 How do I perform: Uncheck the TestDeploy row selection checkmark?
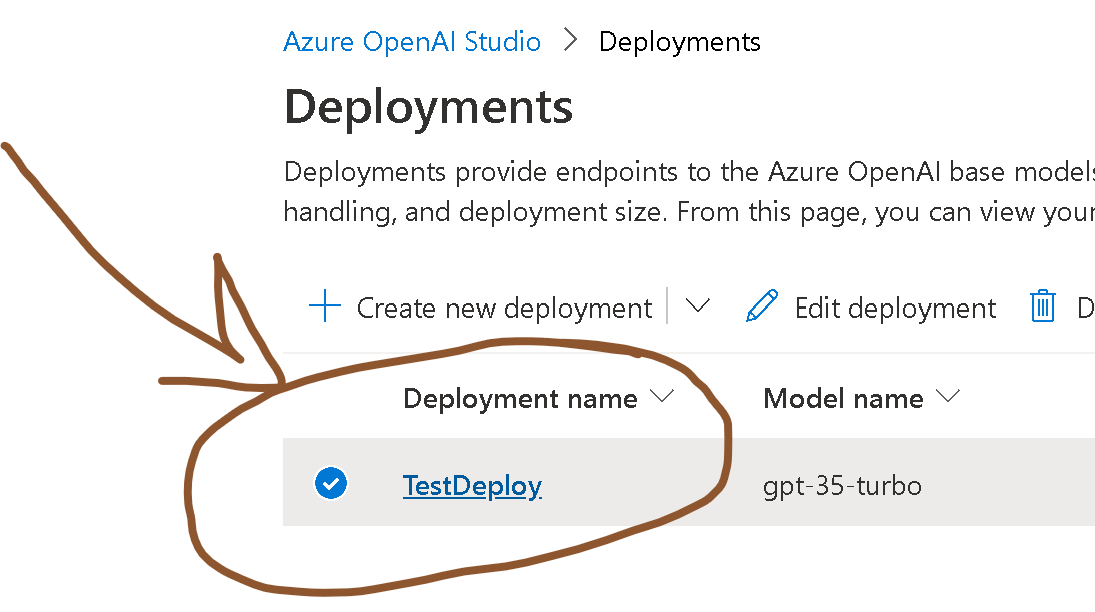coord(331,483)
